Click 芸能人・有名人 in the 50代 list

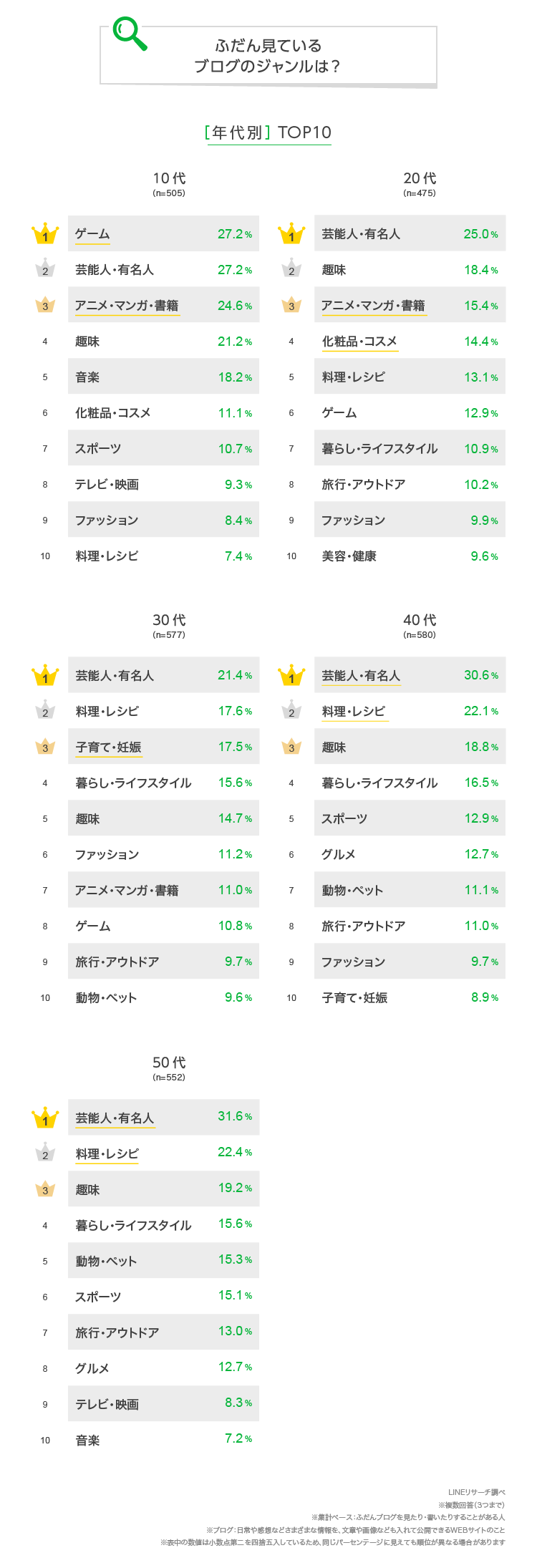point(115,1118)
